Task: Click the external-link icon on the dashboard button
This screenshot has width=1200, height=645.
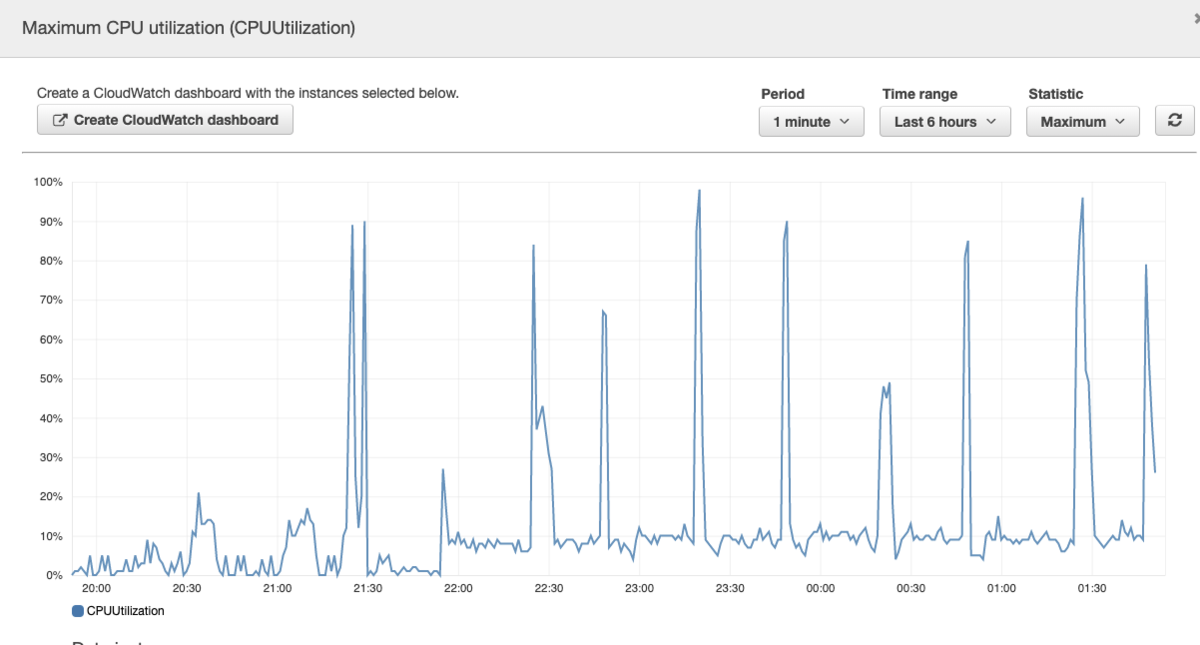Action: coord(60,120)
